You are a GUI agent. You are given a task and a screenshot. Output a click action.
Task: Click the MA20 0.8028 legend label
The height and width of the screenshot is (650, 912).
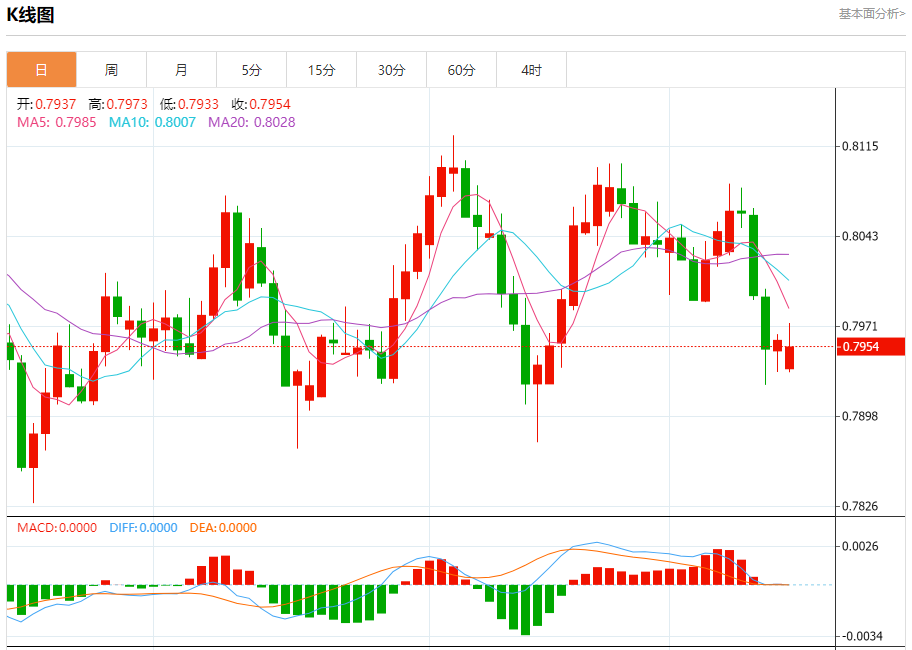coord(252,122)
